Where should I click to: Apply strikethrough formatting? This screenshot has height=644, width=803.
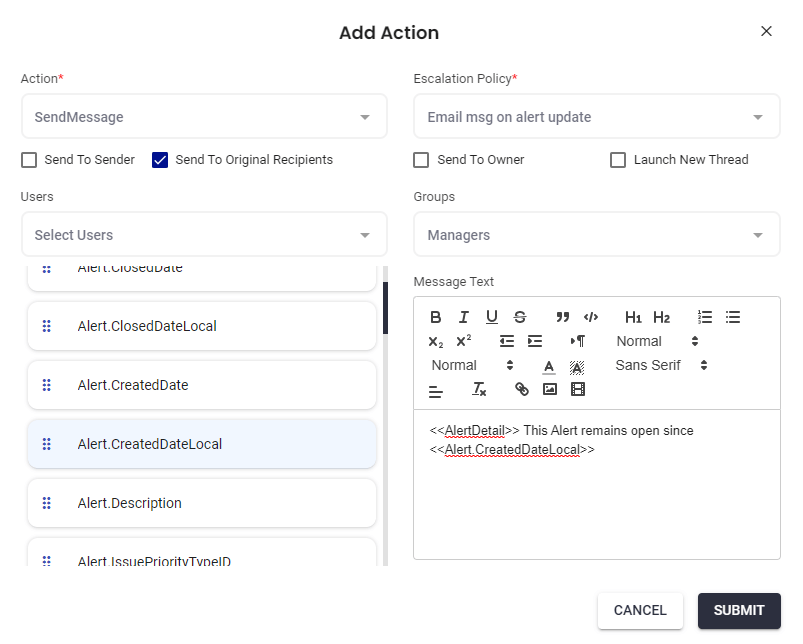point(520,317)
